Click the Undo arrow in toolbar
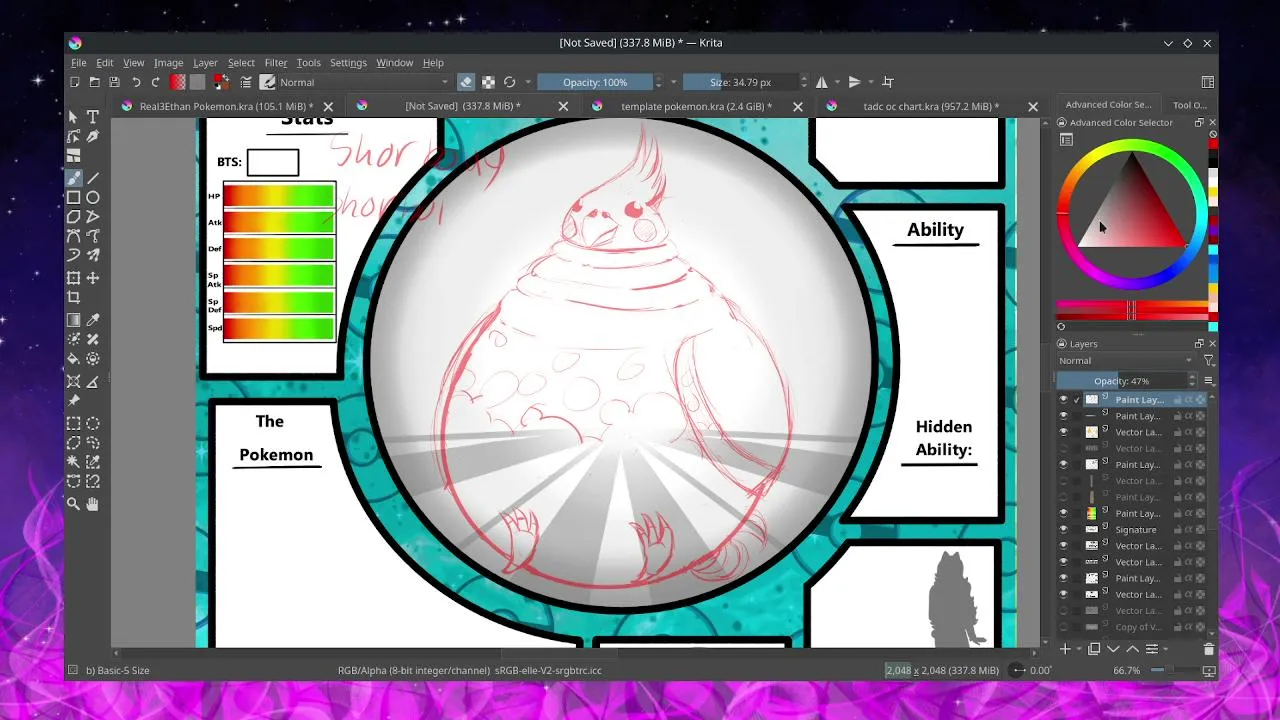This screenshot has height=720, width=1280. point(136,82)
